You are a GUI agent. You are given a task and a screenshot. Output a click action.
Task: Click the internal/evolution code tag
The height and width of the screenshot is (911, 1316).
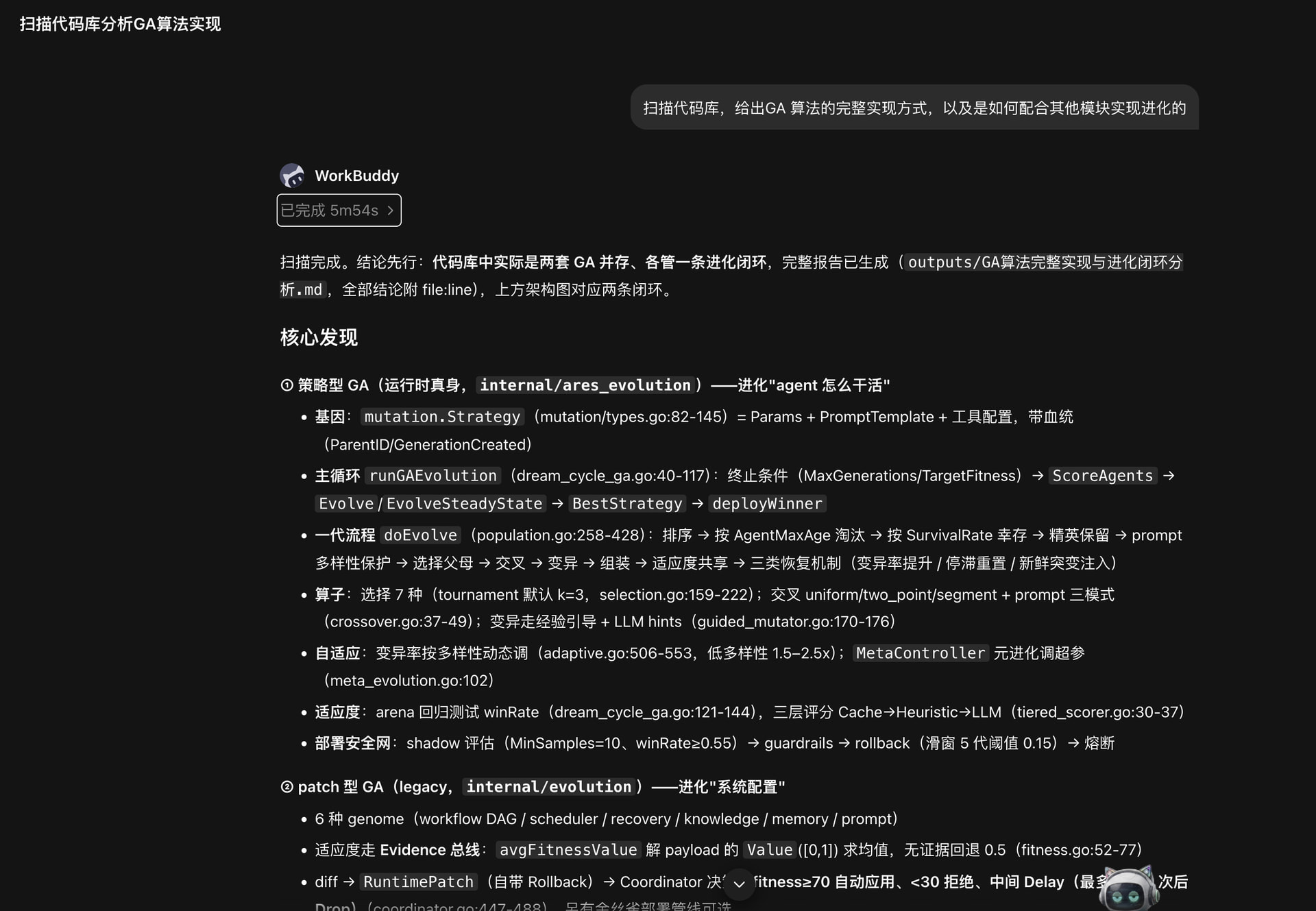click(x=549, y=787)
